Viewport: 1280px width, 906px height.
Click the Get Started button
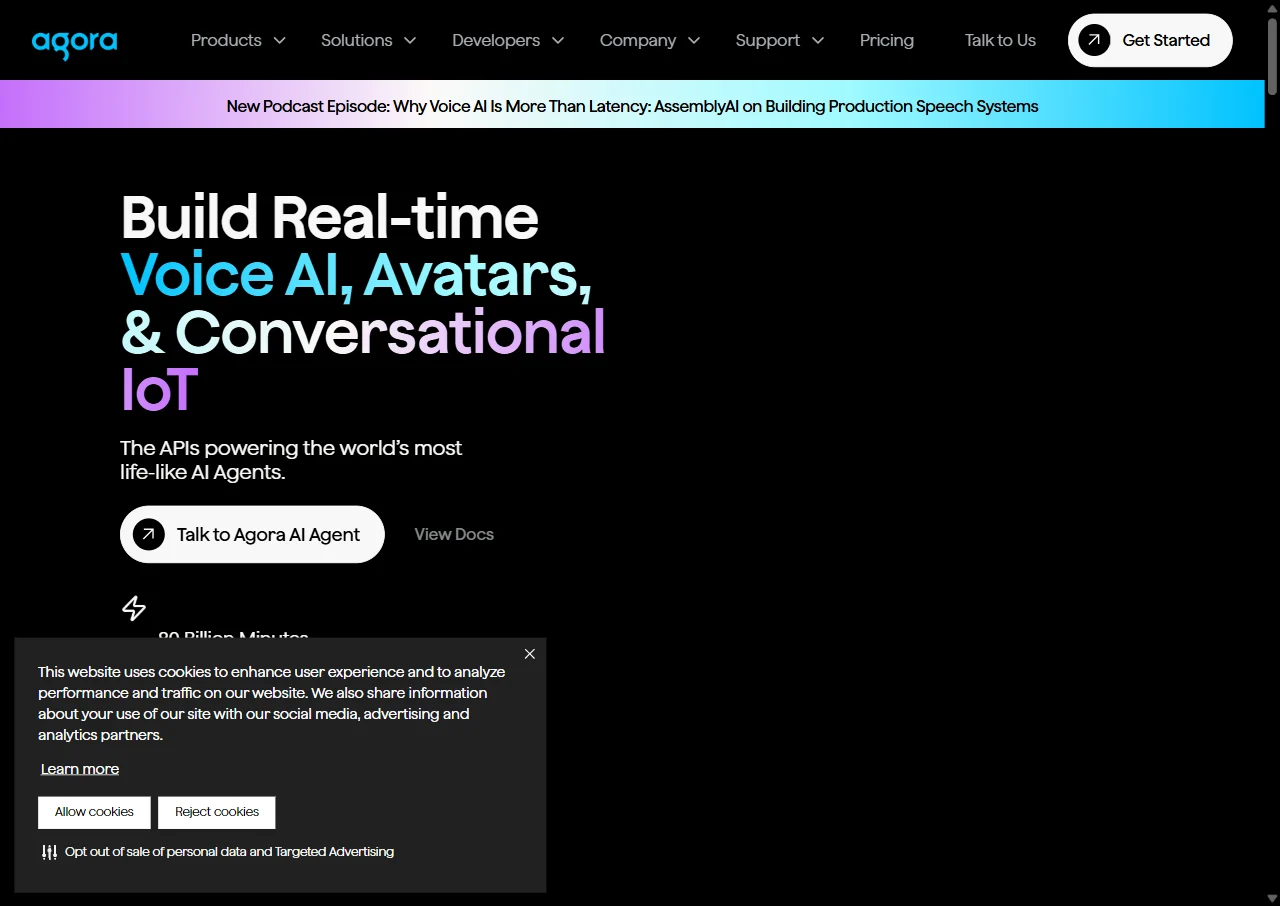click(x=1150, y=40)
